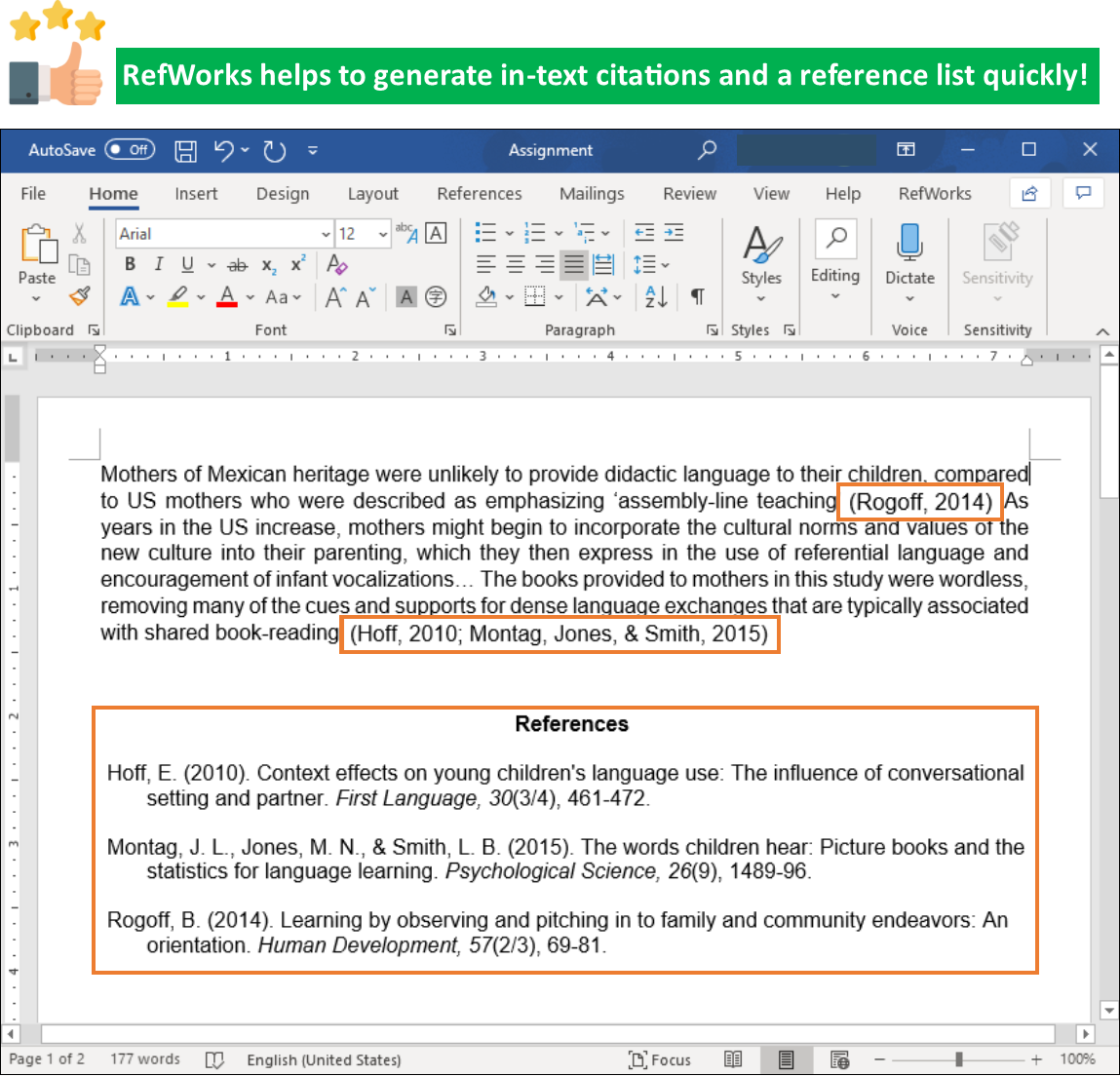
Task: Click the Editing button
Action: pos(835,260)
